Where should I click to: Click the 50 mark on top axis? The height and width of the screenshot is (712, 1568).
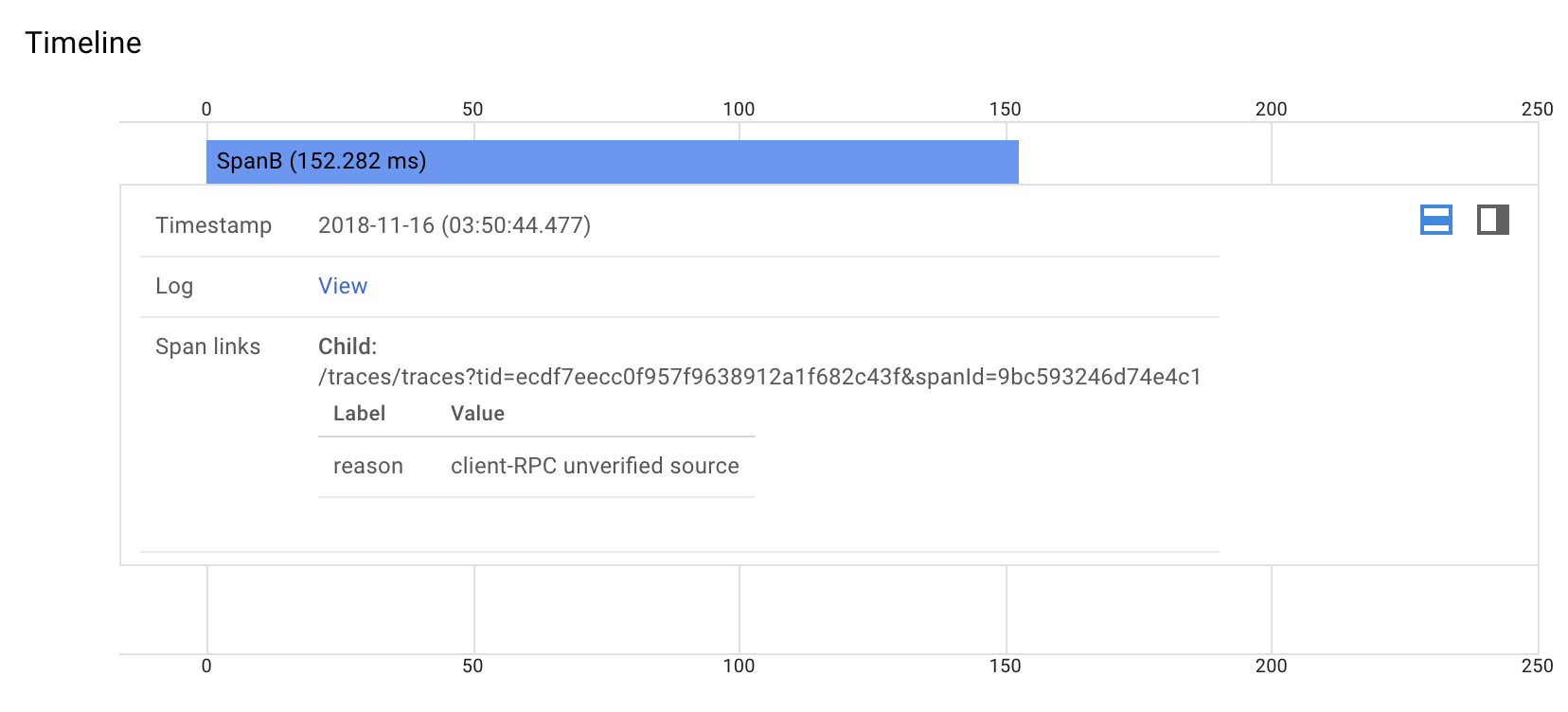click(472, 109)
